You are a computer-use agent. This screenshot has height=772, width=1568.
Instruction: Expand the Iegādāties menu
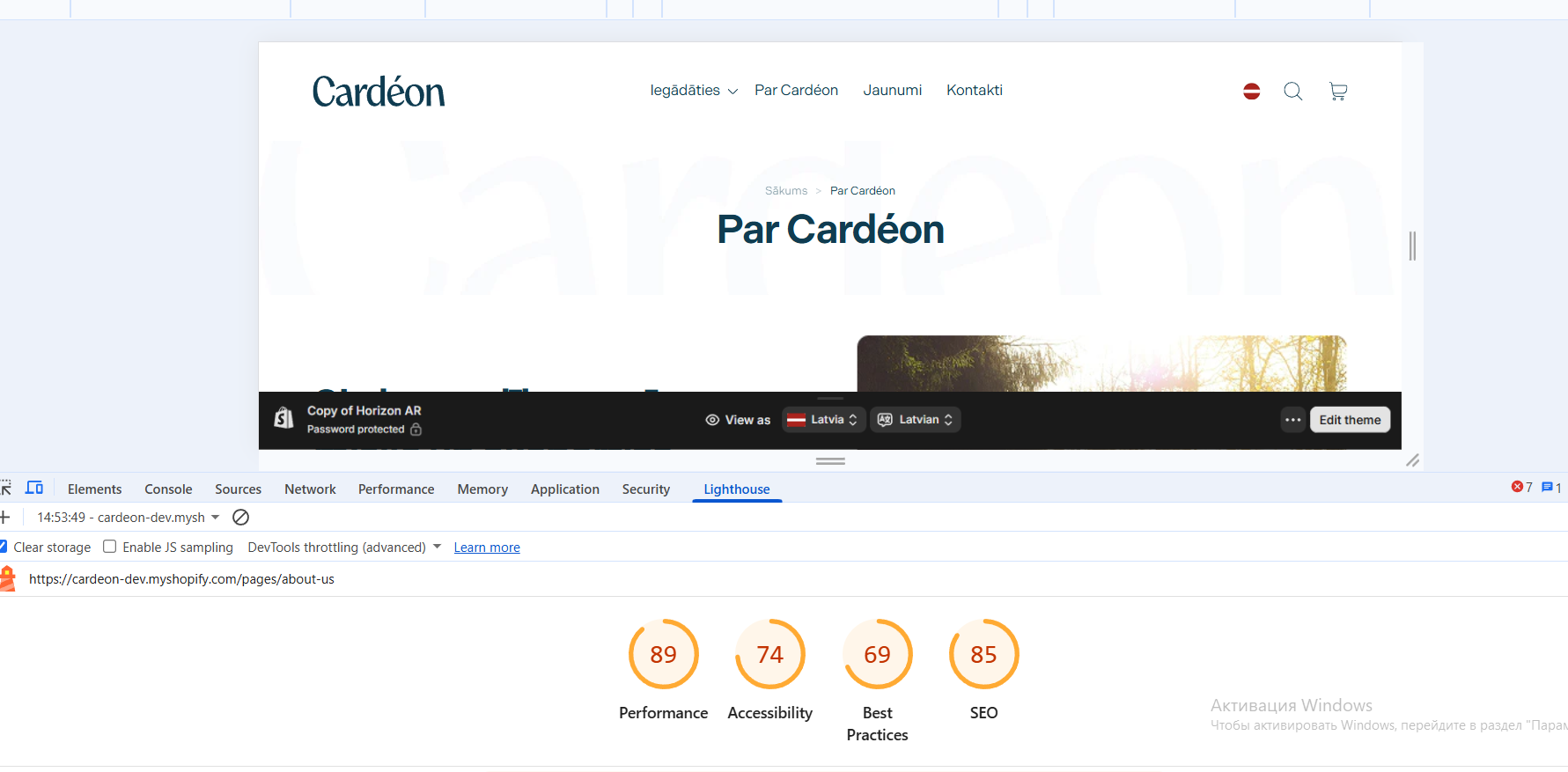(x=694, y=91)
